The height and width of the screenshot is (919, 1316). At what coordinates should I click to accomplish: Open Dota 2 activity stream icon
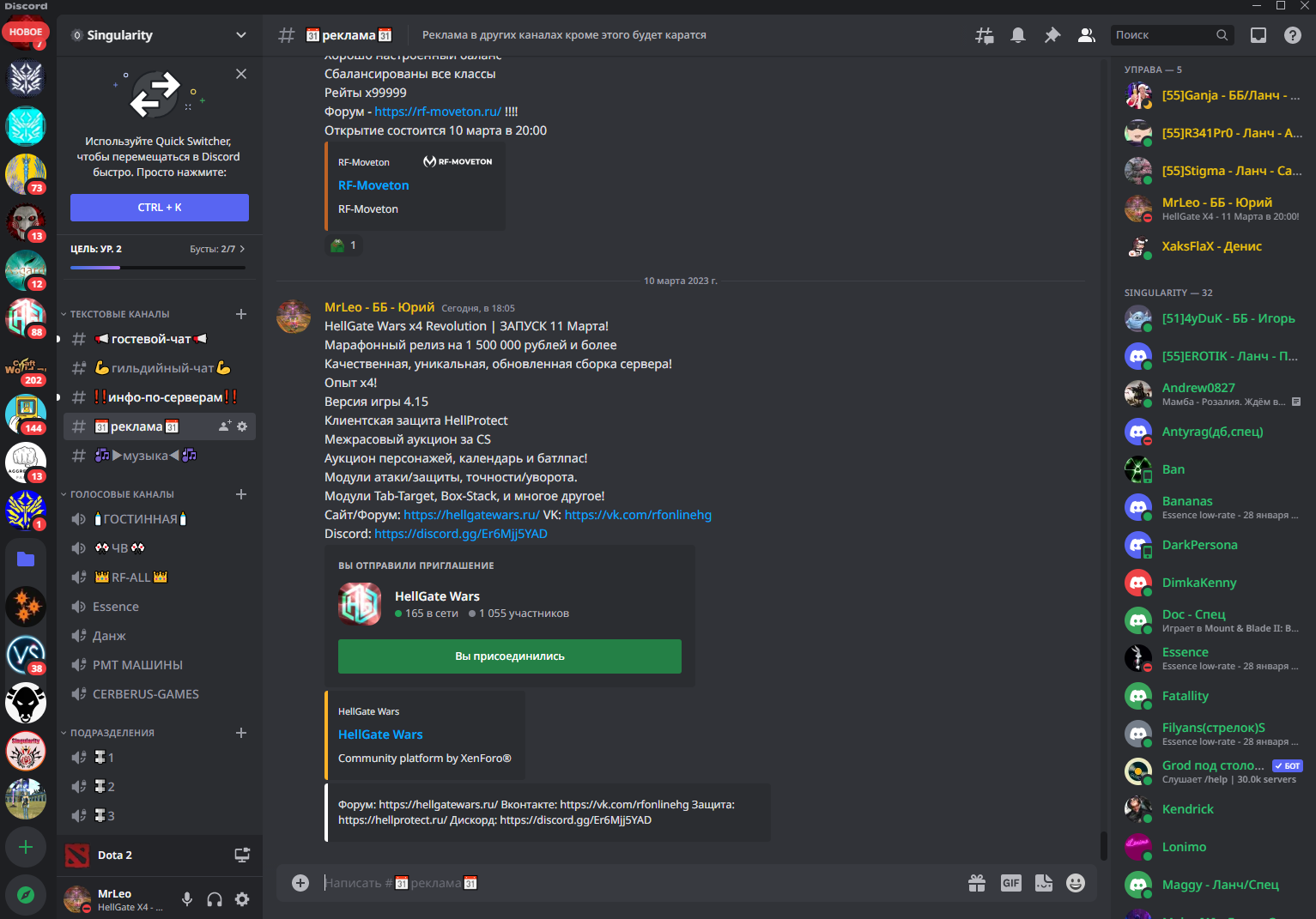point(242,856)
